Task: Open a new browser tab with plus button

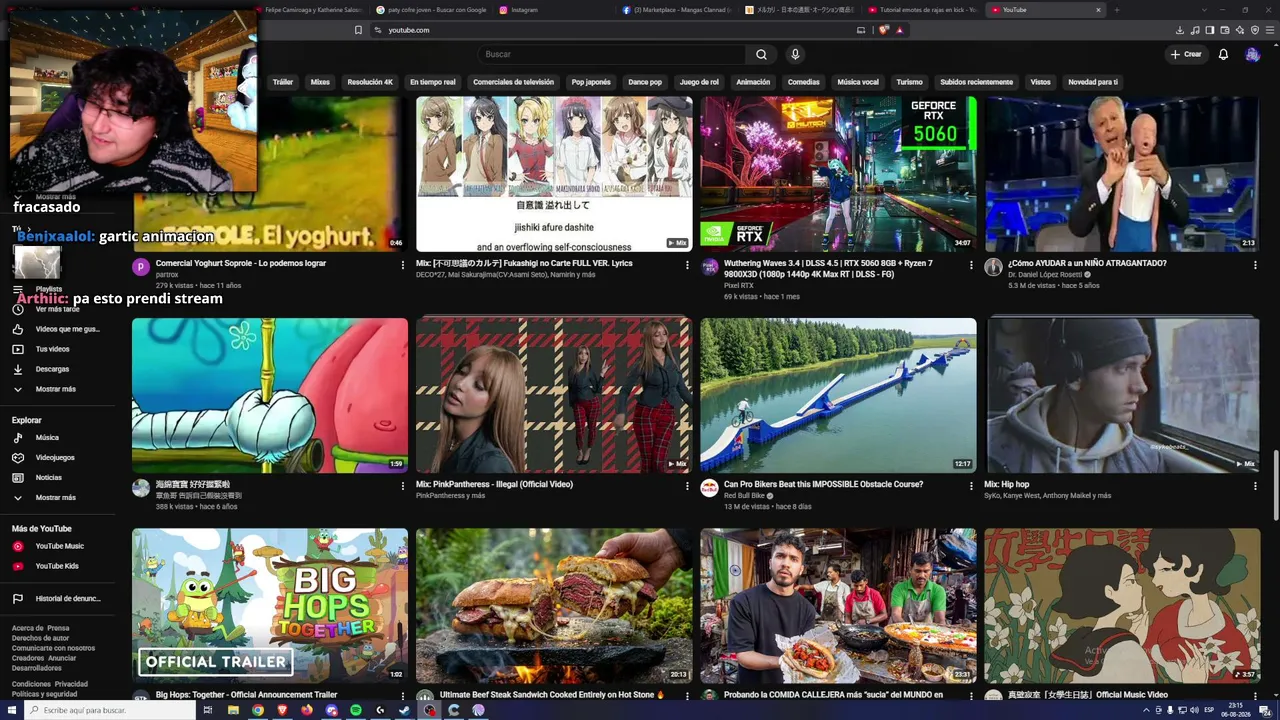Action: (x=1116, y=10)
